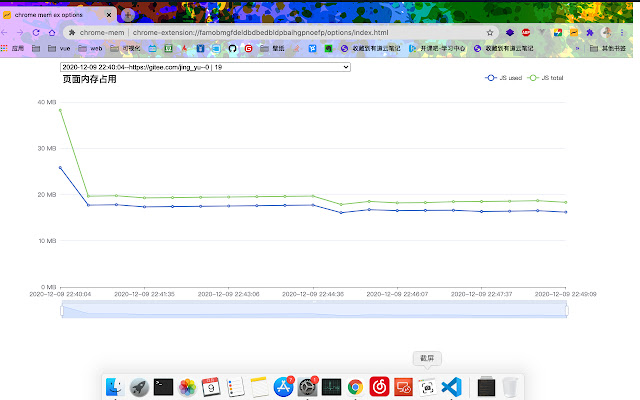This screenshot has width=640, height=400.
Task: Reload the page with the refresh button
Action: pyautogui.click(x=36, y=33)
